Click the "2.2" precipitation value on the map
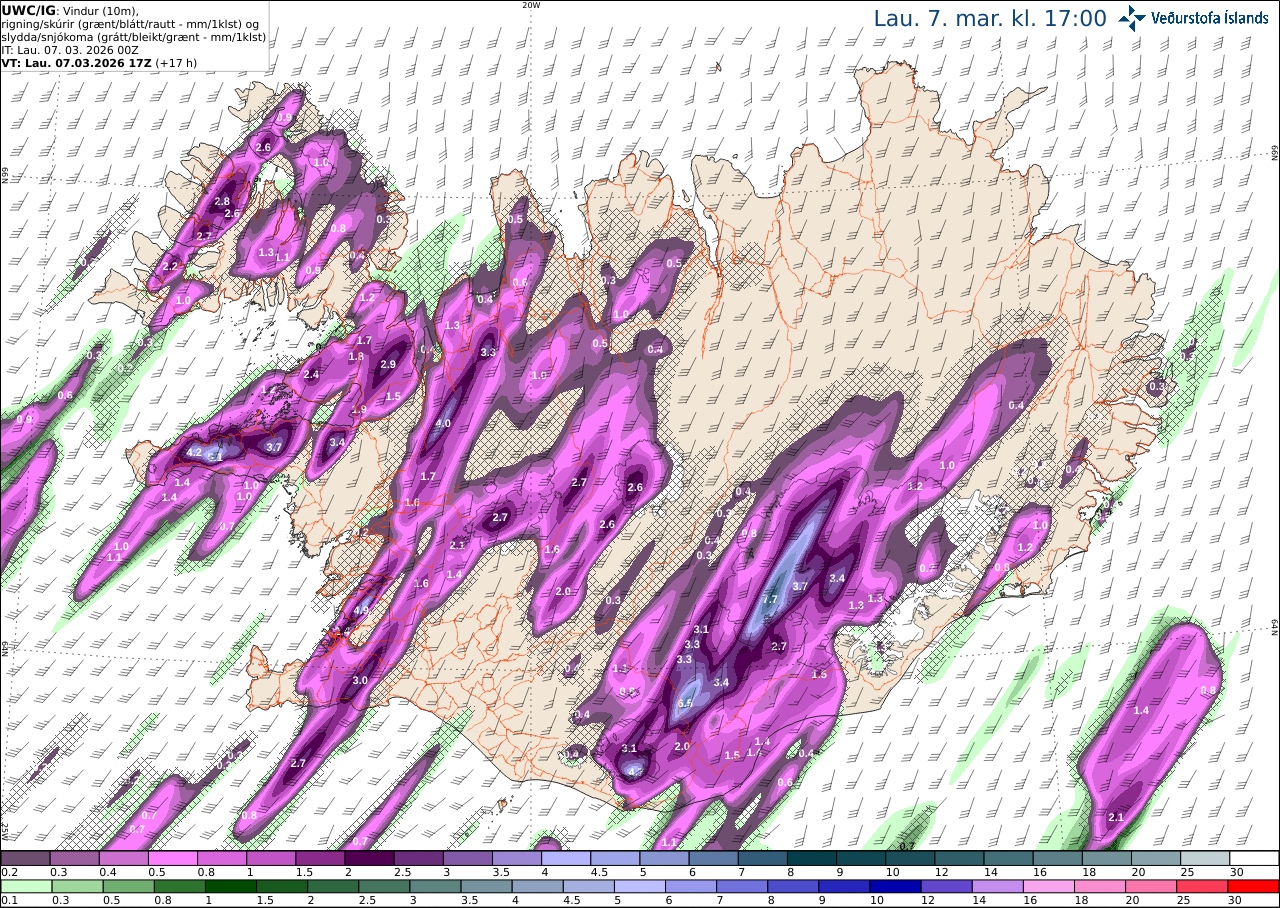Image resolution: width=1280 pixels, height=908 pixels. tap(170, 267)
